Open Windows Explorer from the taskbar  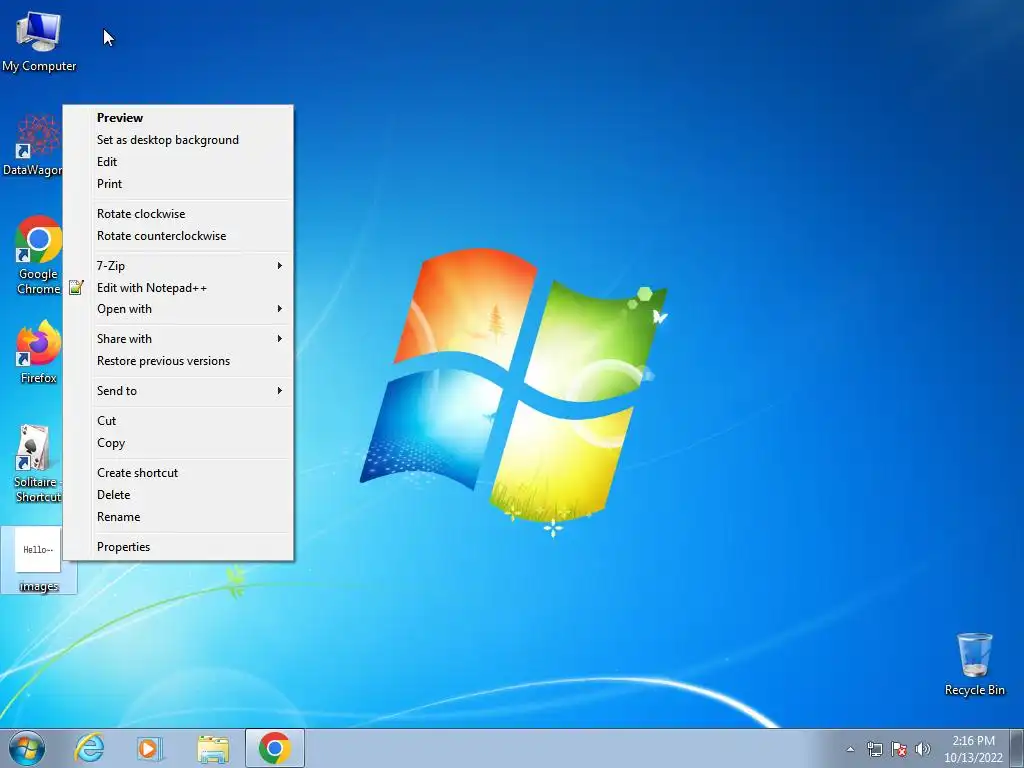click(x=213, y=748)
